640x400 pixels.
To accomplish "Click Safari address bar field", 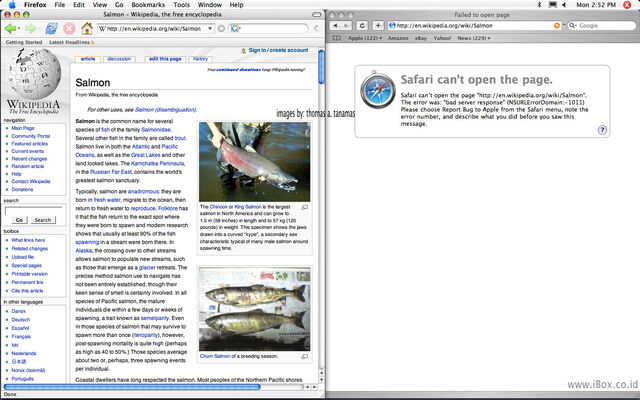I will click(475, 25).
